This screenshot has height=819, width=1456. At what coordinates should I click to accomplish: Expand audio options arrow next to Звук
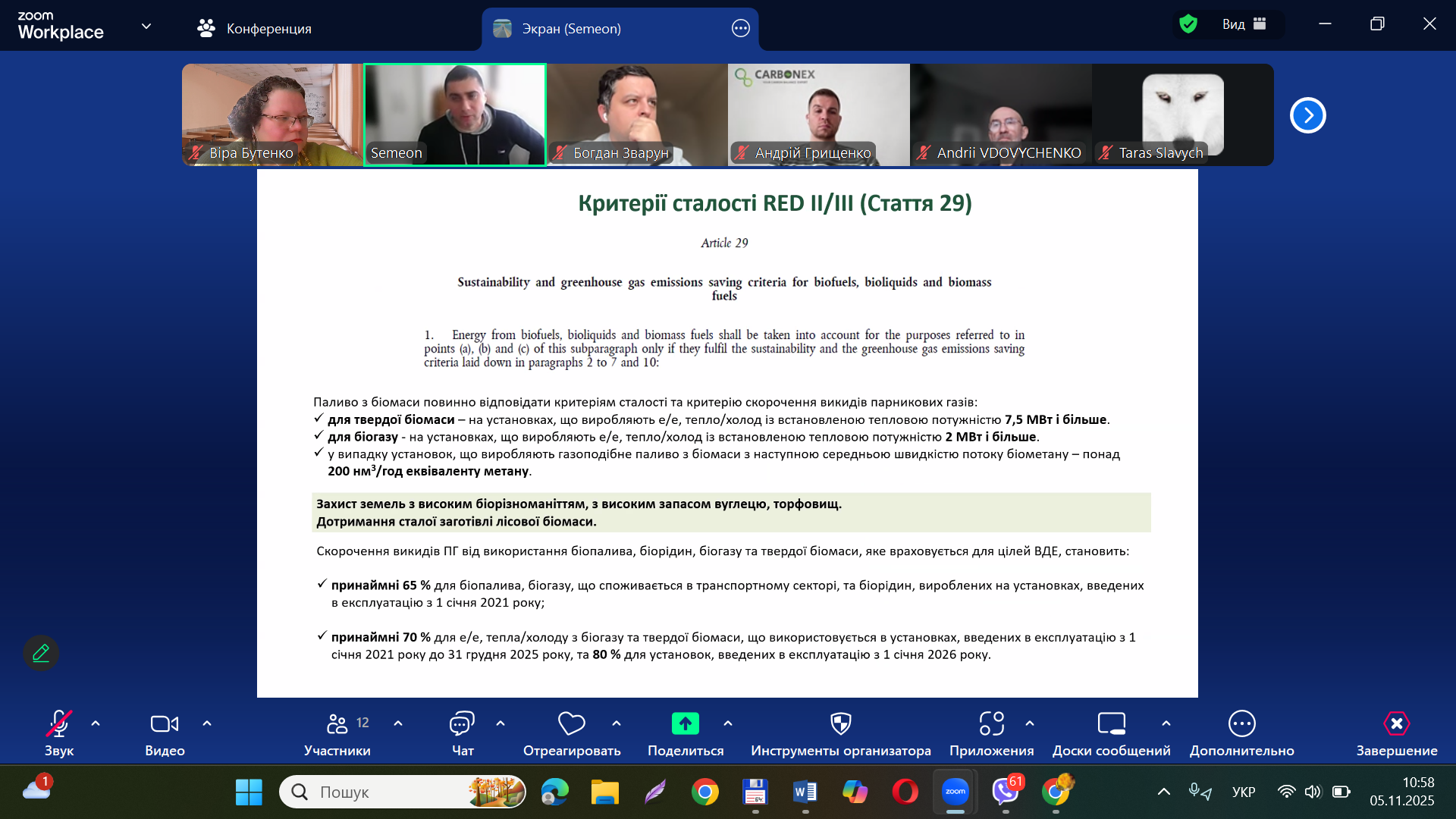[96, 723]
